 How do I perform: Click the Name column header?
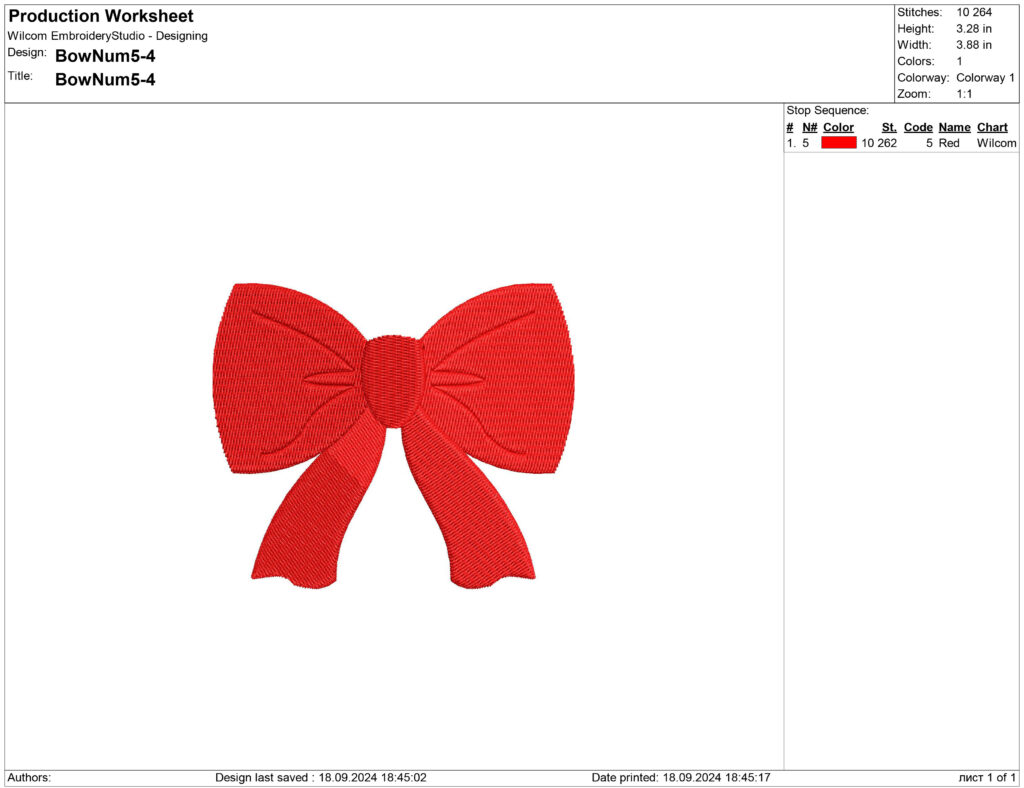coord(954,127)
